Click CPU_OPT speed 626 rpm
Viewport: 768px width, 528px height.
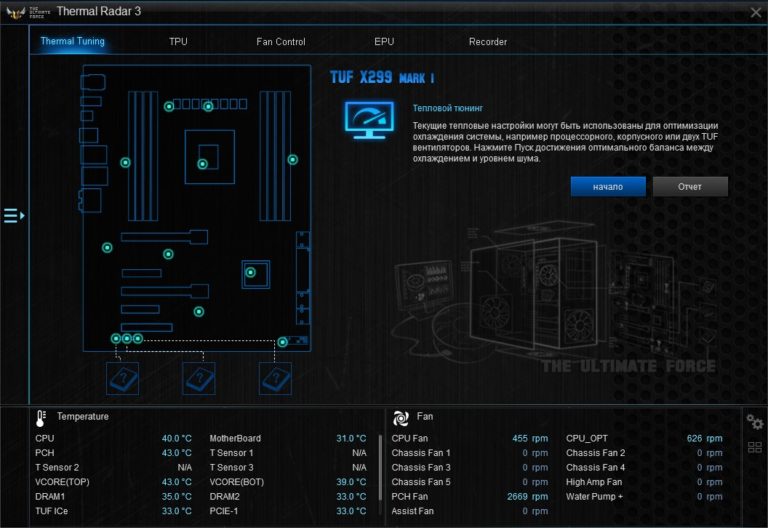[x=704, y=438]
